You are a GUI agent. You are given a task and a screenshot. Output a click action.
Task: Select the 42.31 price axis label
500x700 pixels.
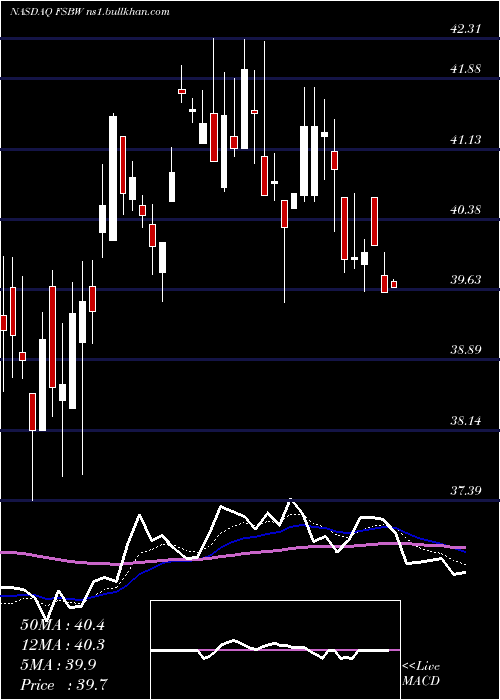(x=465, y=29)
